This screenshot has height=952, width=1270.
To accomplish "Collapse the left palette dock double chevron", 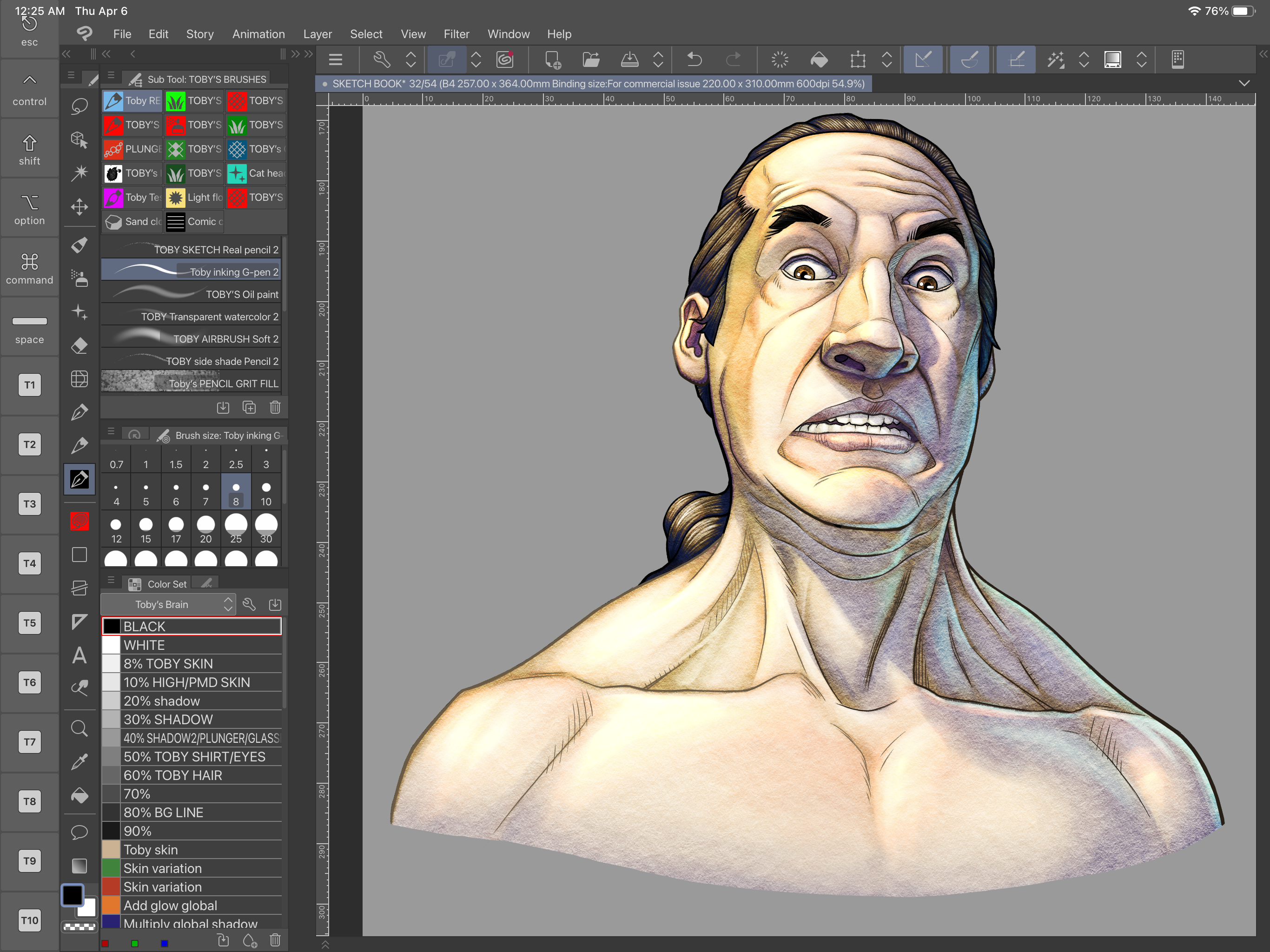I will pyautogui.click(x=66, y=54).
